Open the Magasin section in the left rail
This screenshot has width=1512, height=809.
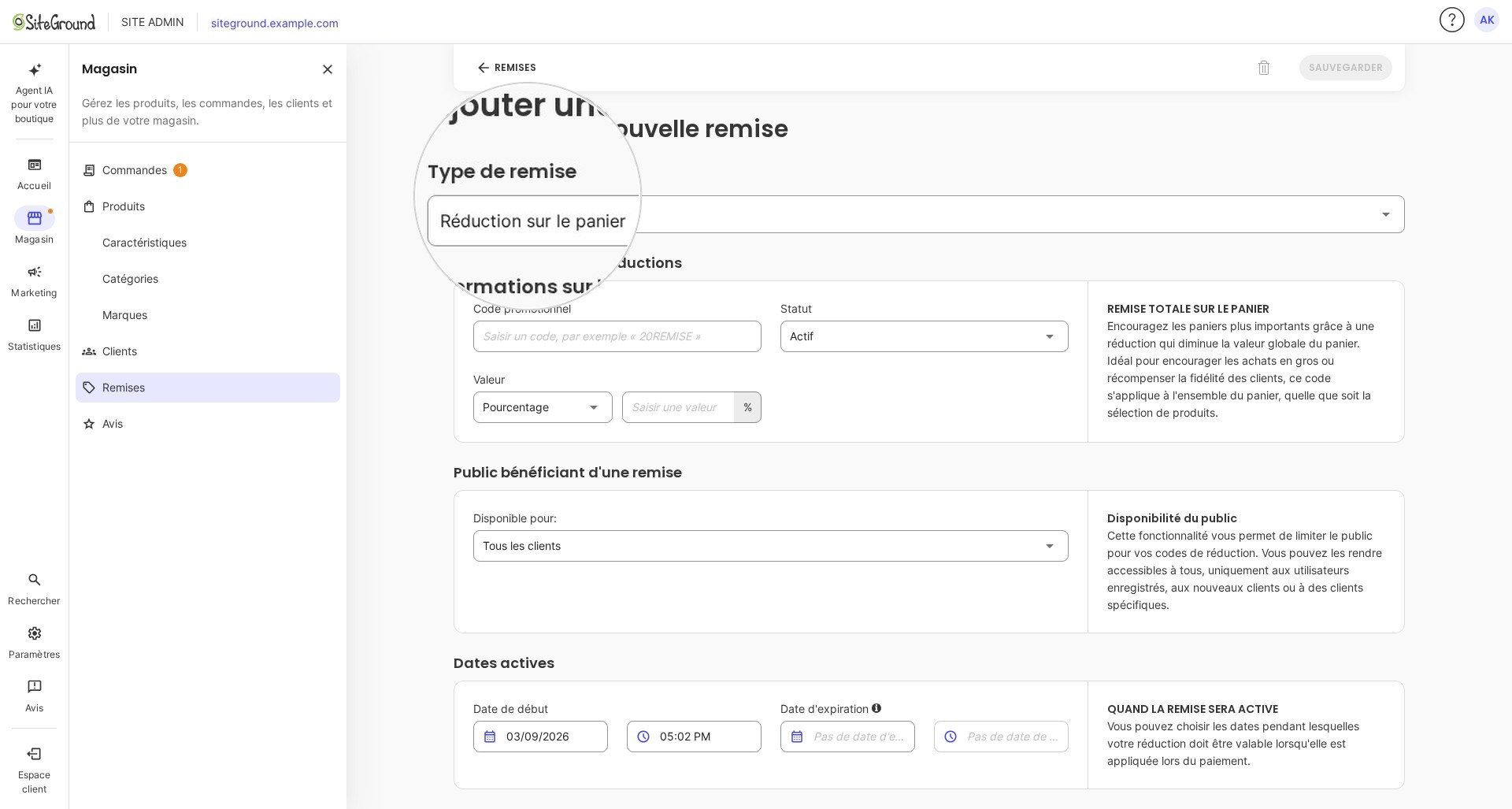[x=35, y=227]
